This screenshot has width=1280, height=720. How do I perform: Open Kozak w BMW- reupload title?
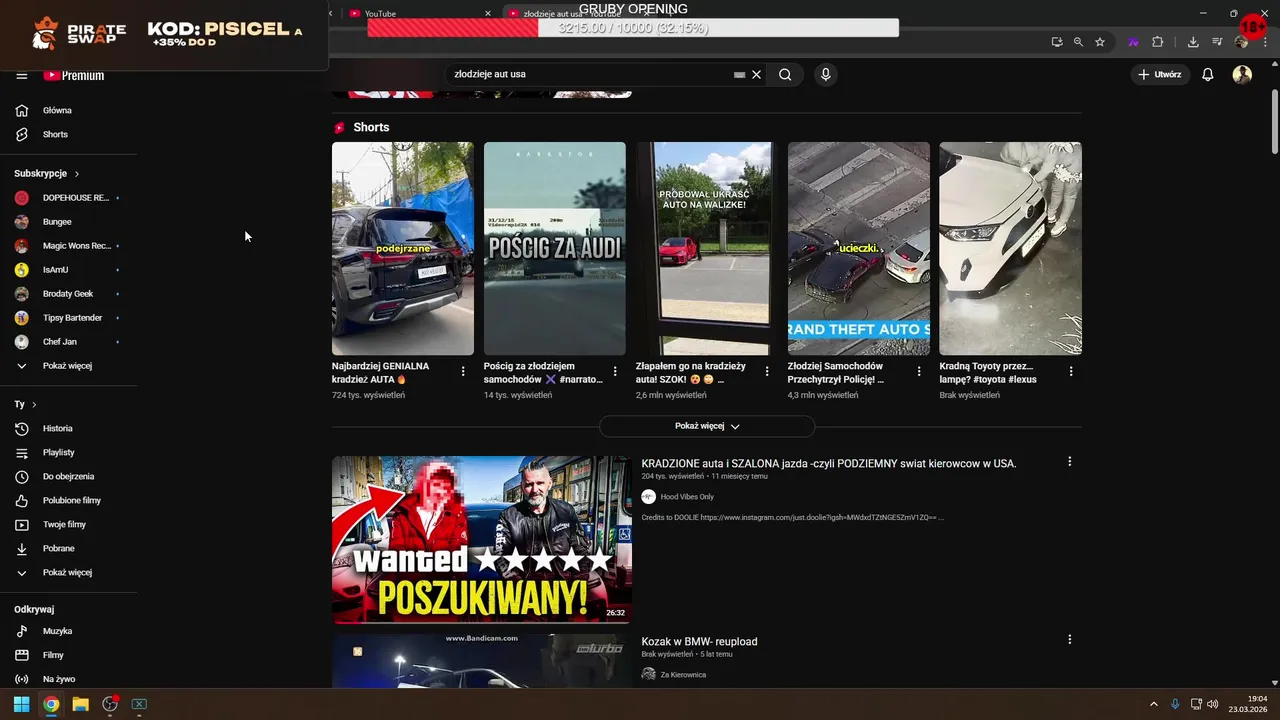click(700, 641)
